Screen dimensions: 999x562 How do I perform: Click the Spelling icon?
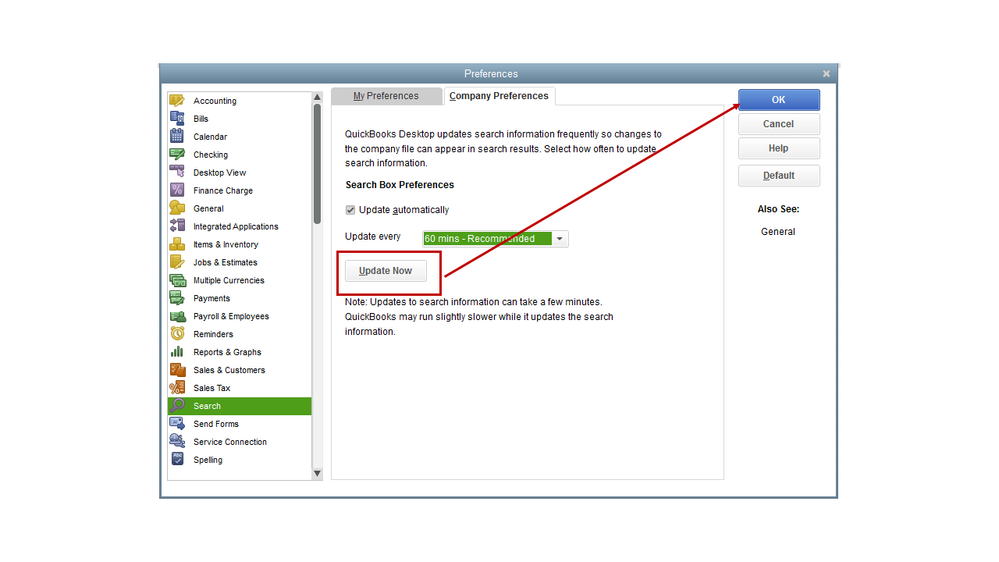(x=177, y=459)
